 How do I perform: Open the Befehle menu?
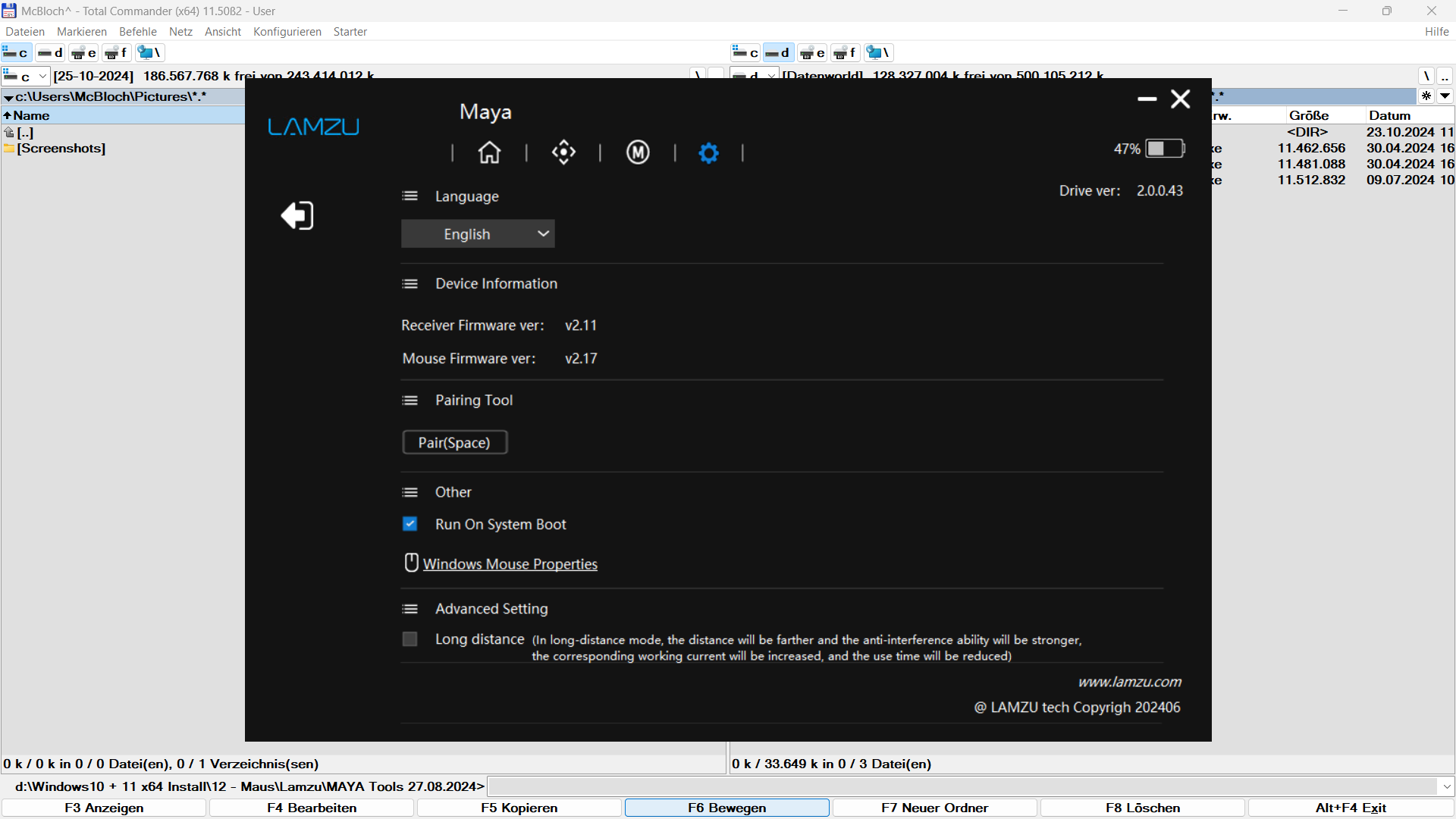[137, 32]
